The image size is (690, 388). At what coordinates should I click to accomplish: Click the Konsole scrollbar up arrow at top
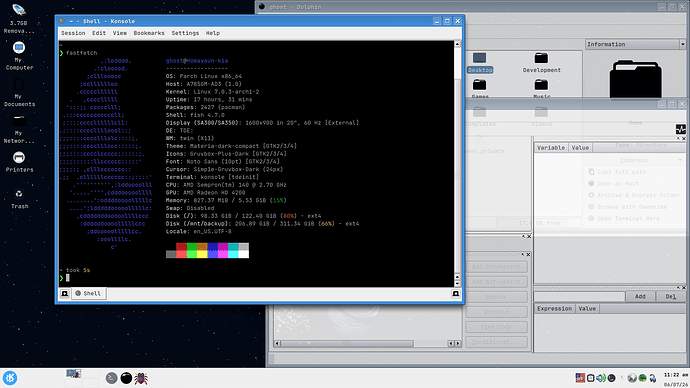coord(457,44)
